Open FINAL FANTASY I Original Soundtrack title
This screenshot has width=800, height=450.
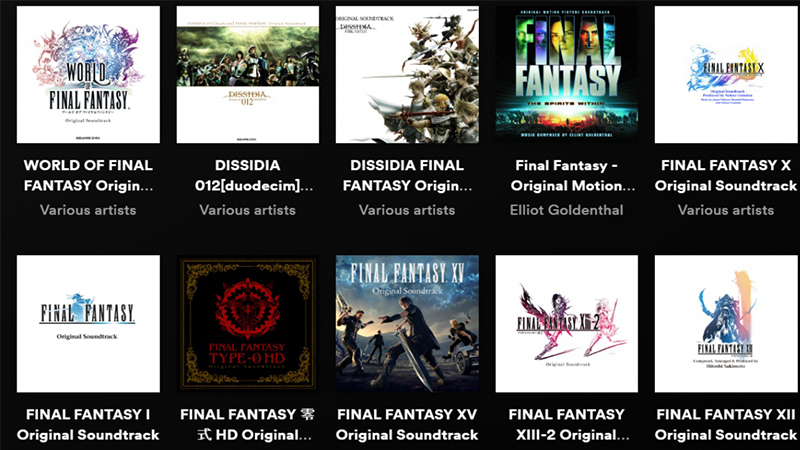tap(88, 424)
